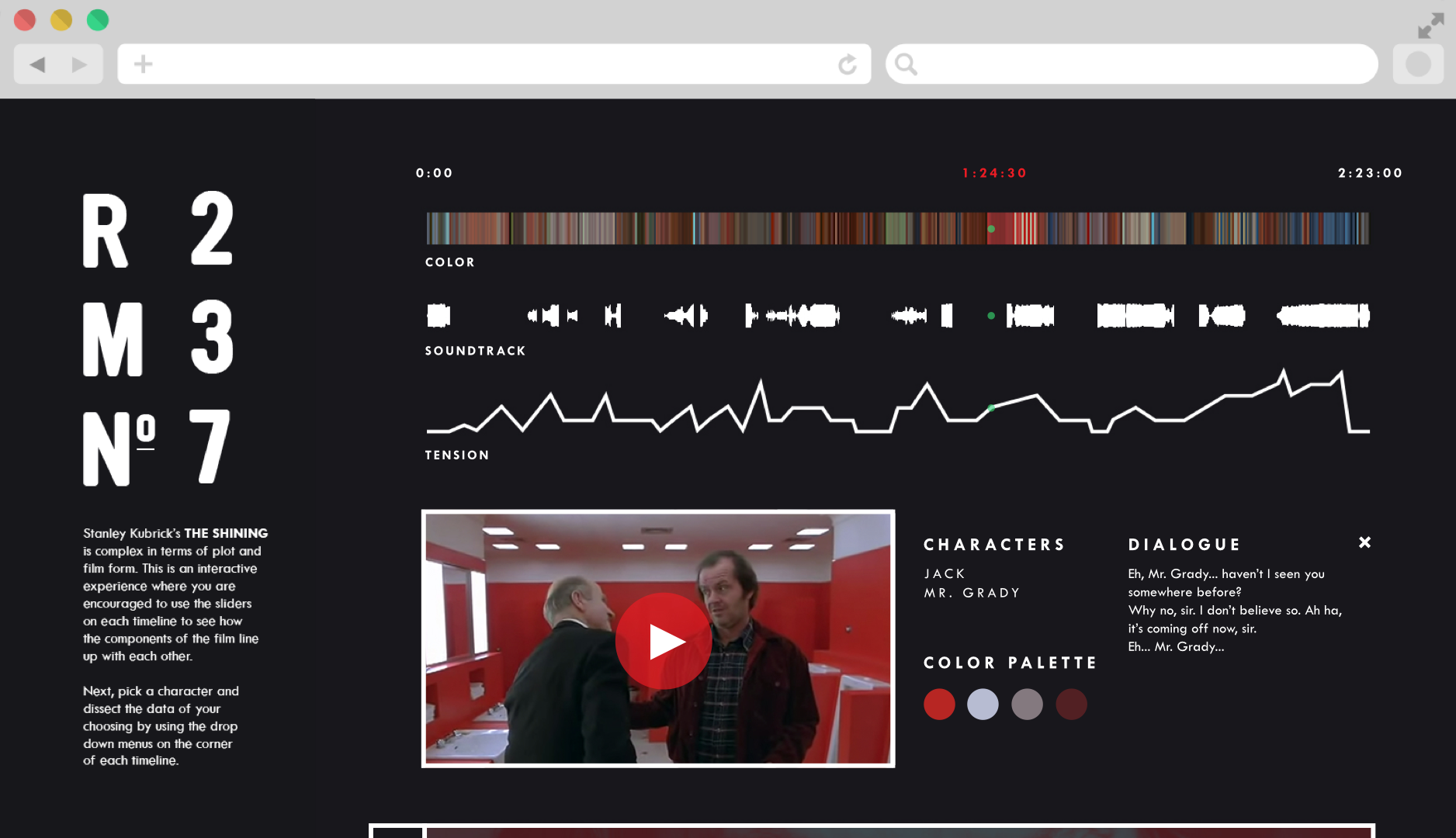Click the DIALOGUE heading
Image resolution: width=1456 pixels, height=838 pixels.
click(1184, 545)
